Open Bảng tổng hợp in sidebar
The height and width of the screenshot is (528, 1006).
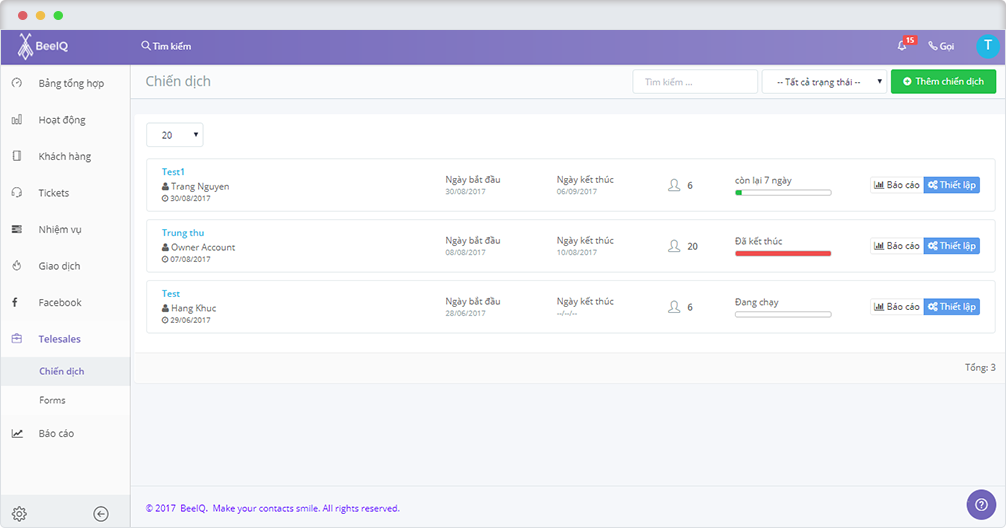point(70,83)
